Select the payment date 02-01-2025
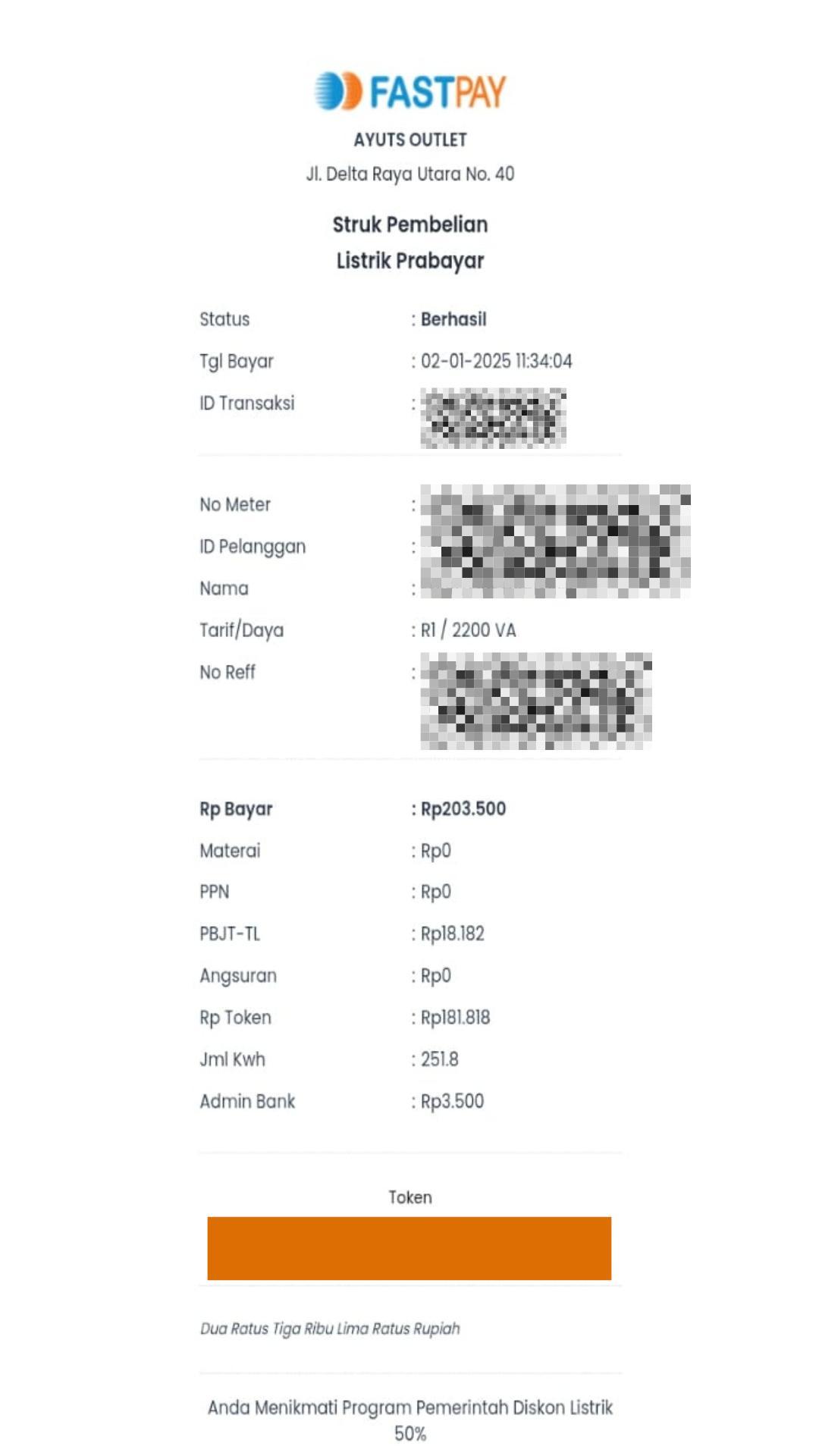 496,361
